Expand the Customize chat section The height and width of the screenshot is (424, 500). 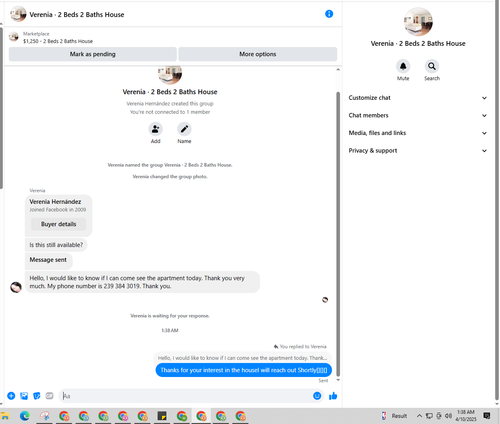[x=418, y=98]
